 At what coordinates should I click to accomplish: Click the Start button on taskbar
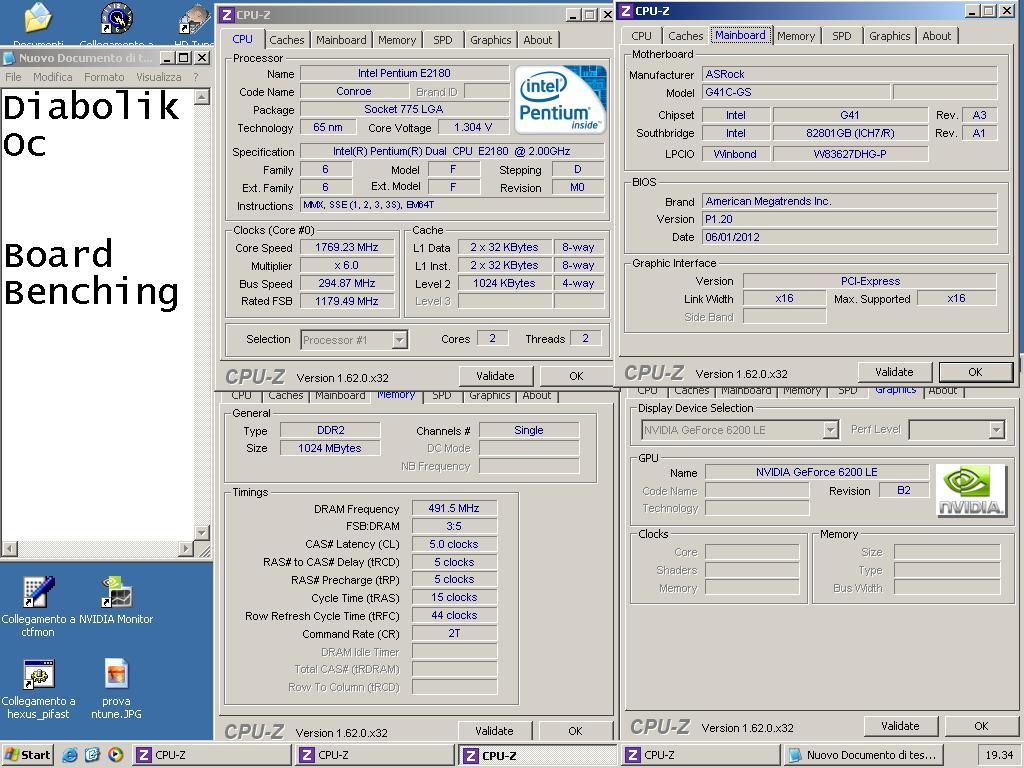pos(27,755)
